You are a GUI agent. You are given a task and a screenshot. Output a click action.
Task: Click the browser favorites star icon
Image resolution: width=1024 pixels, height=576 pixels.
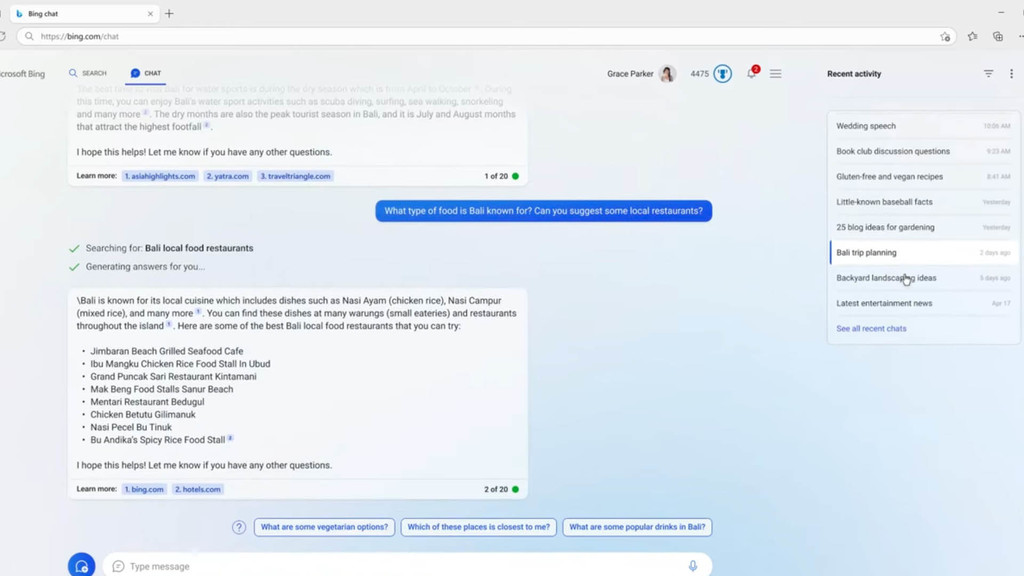point(946,35)
